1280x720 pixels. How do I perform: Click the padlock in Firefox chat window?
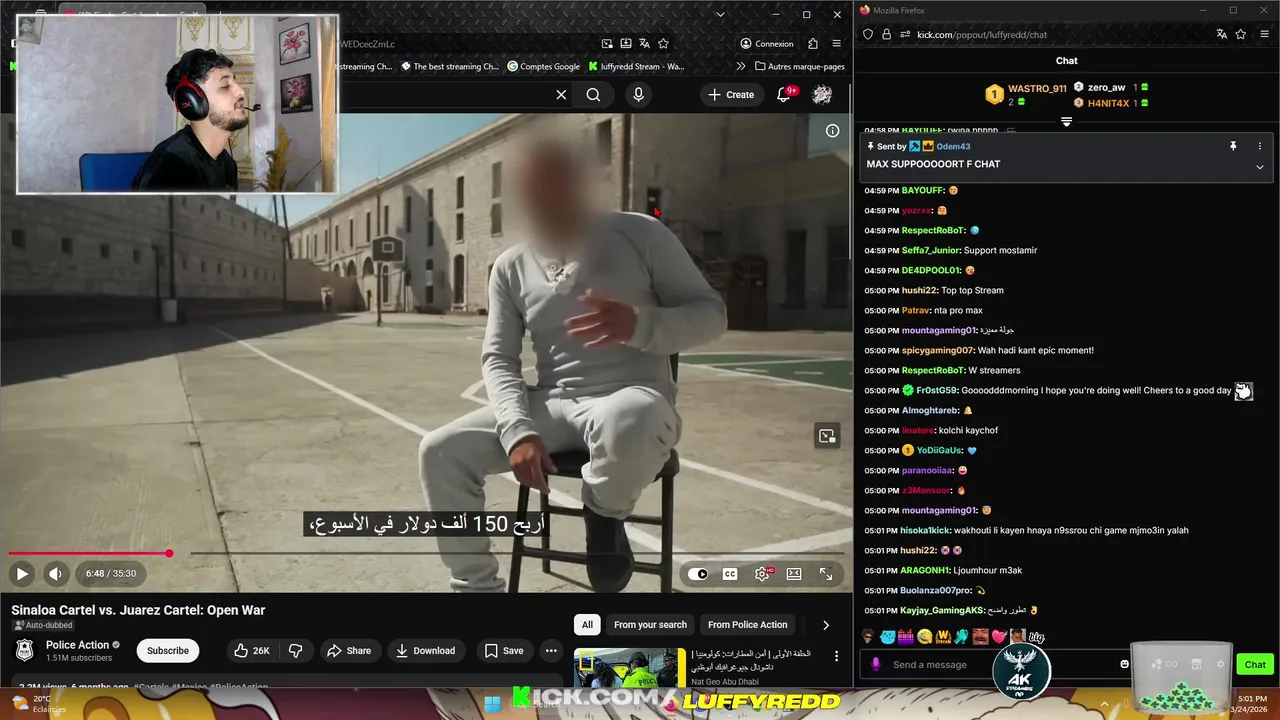coord(886,34)
